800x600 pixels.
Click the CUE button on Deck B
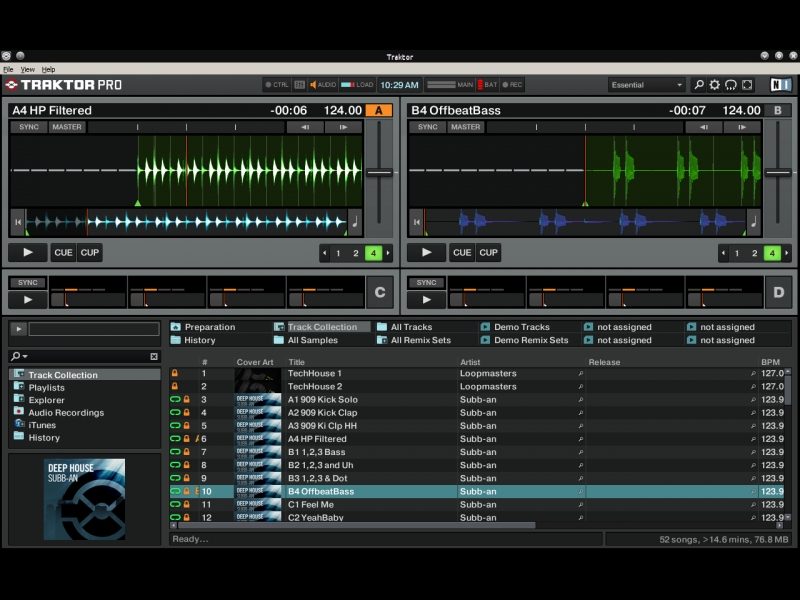pyautogui.click(x=462, y=253)
